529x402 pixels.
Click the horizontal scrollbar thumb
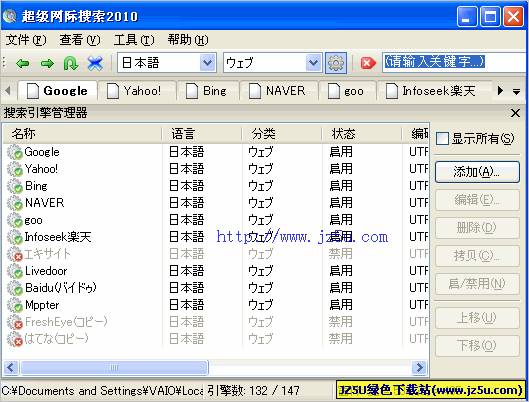(x=114, y=367)
